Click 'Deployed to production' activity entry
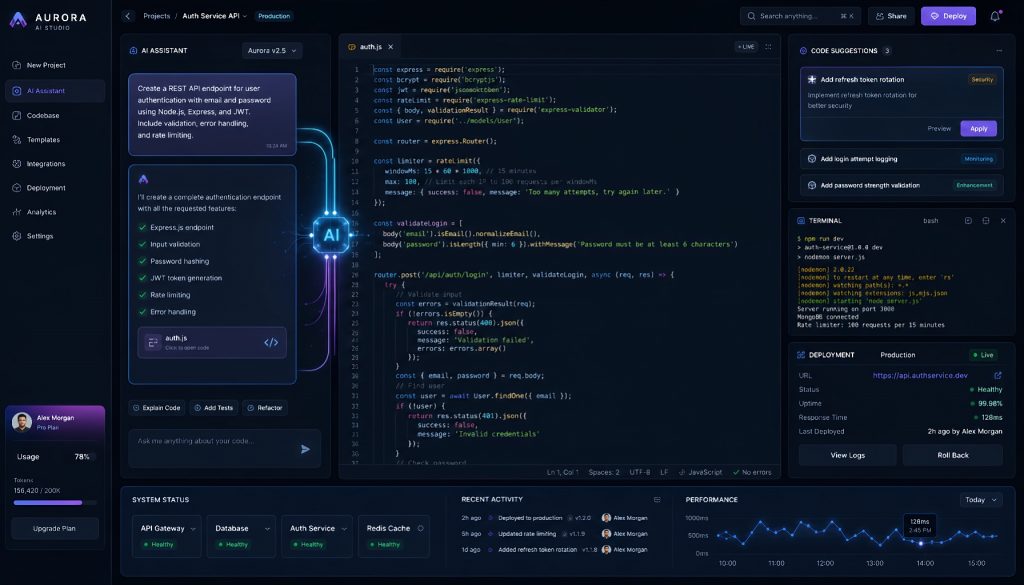Viewport: 1024px width, 585px height. [x=554, y=518]
